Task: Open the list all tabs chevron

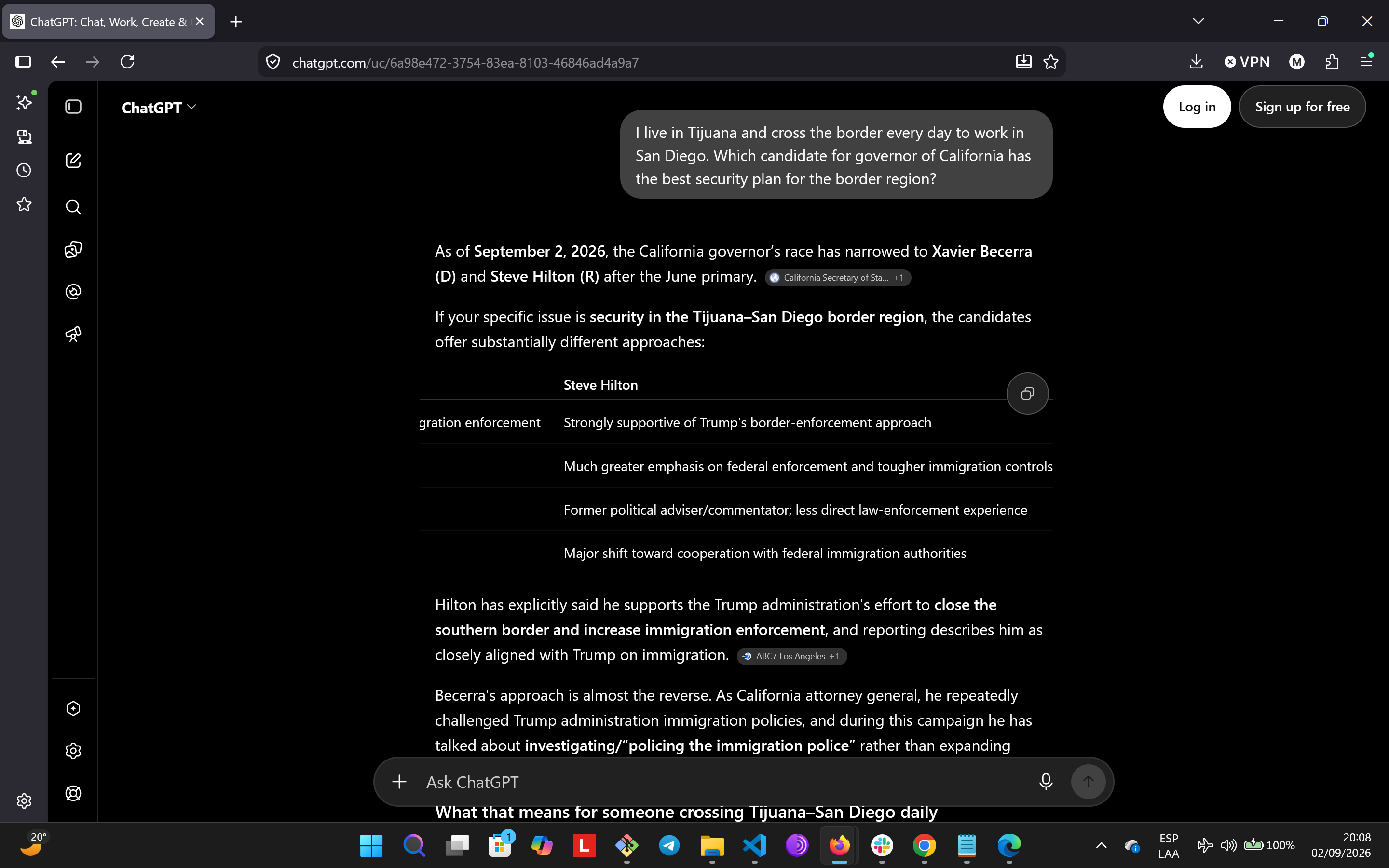Action: 1198,21
